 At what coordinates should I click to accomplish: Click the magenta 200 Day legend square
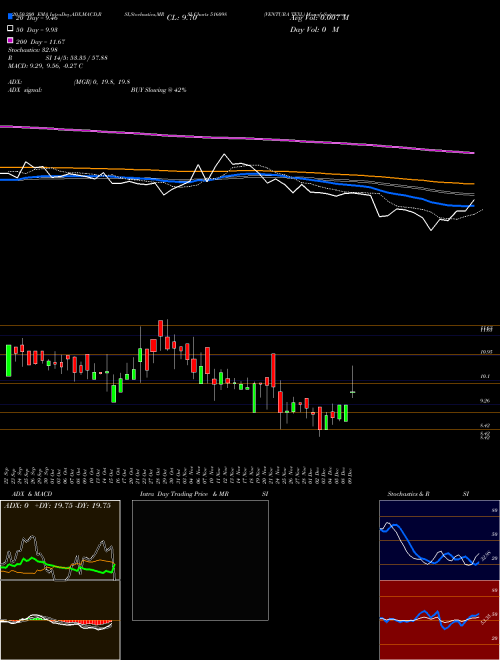10,41
